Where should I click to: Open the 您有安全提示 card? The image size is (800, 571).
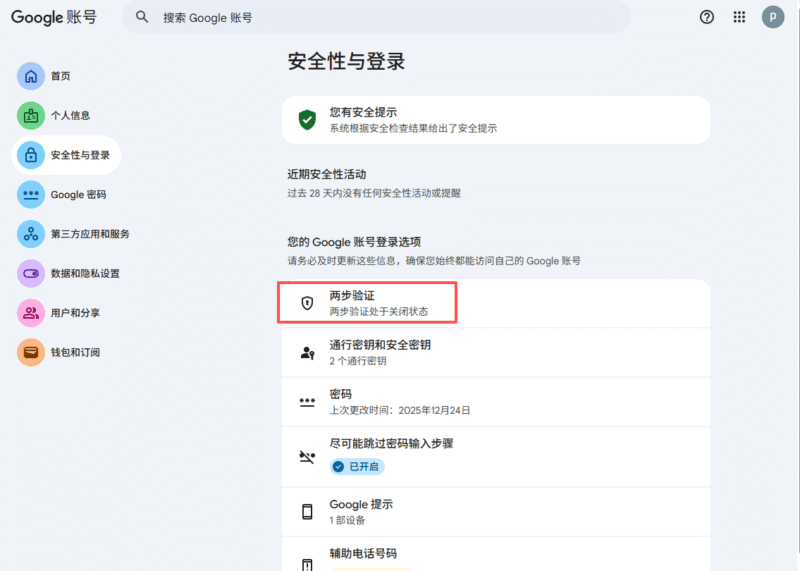click(x=496, y=120)
